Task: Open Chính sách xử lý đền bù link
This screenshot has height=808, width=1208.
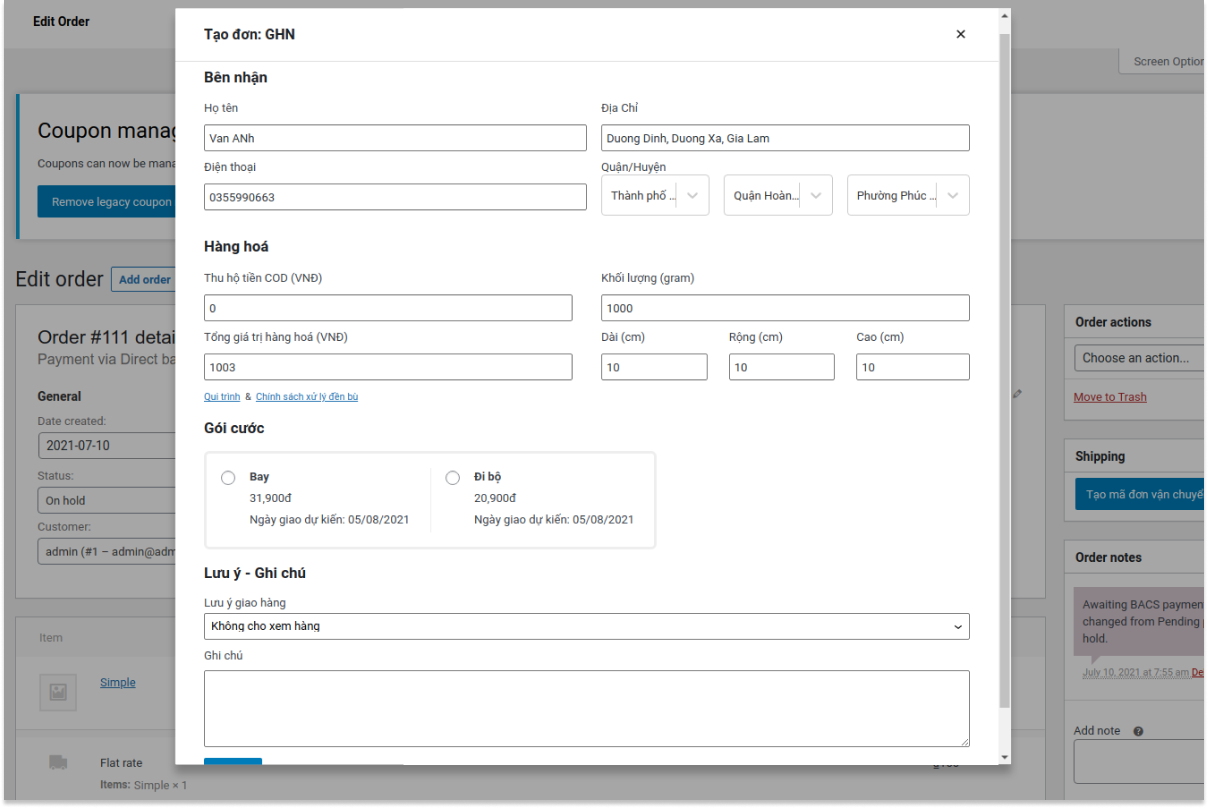Action: click(x=307, y=397)
